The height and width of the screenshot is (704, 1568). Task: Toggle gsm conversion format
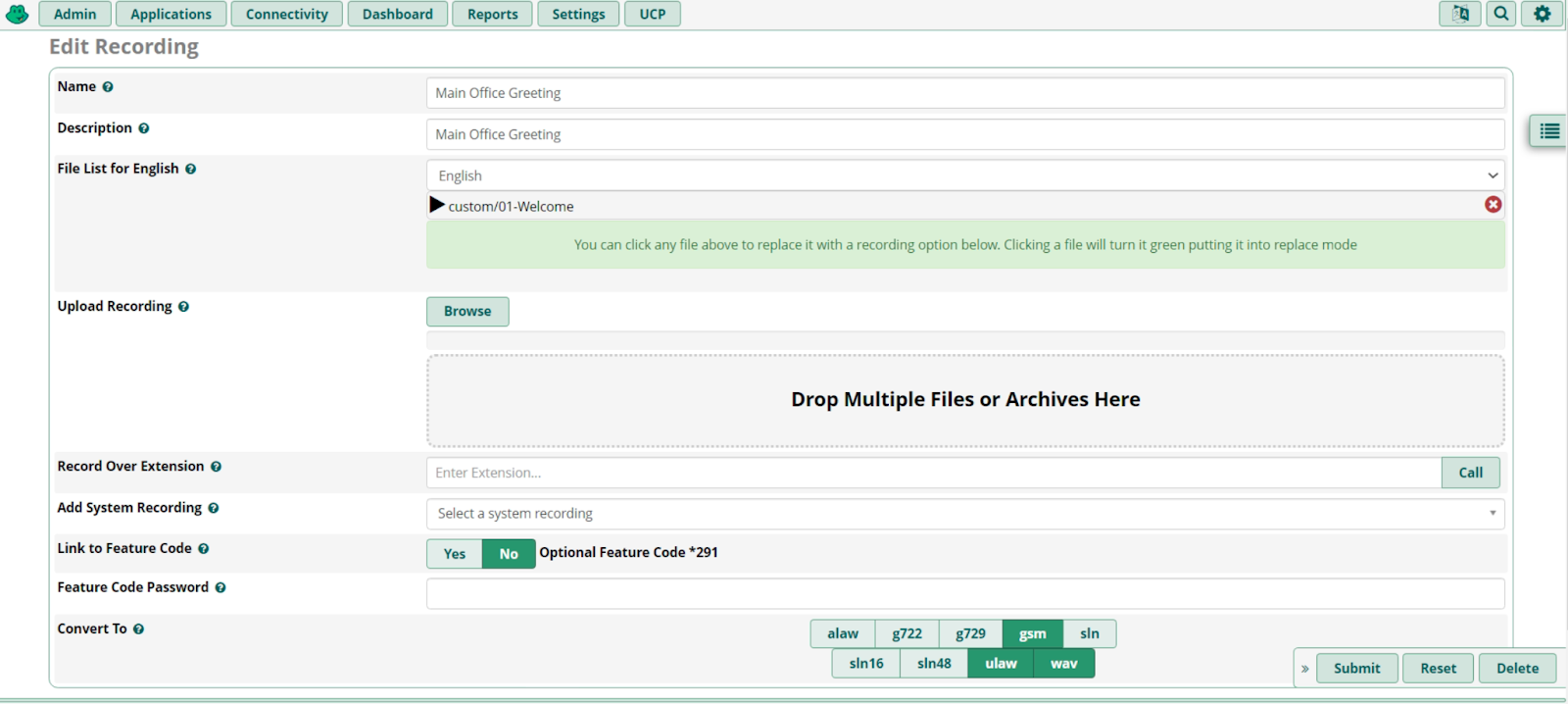tap(1033, 634)
